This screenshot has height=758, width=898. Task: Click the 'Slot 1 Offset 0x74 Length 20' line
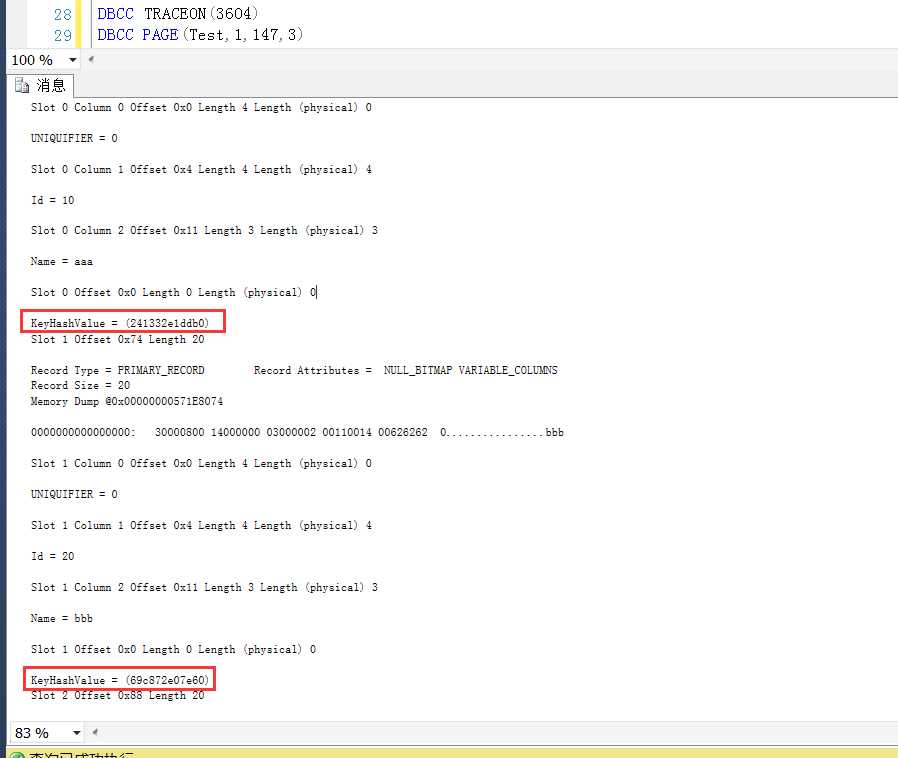coord(117,339)
